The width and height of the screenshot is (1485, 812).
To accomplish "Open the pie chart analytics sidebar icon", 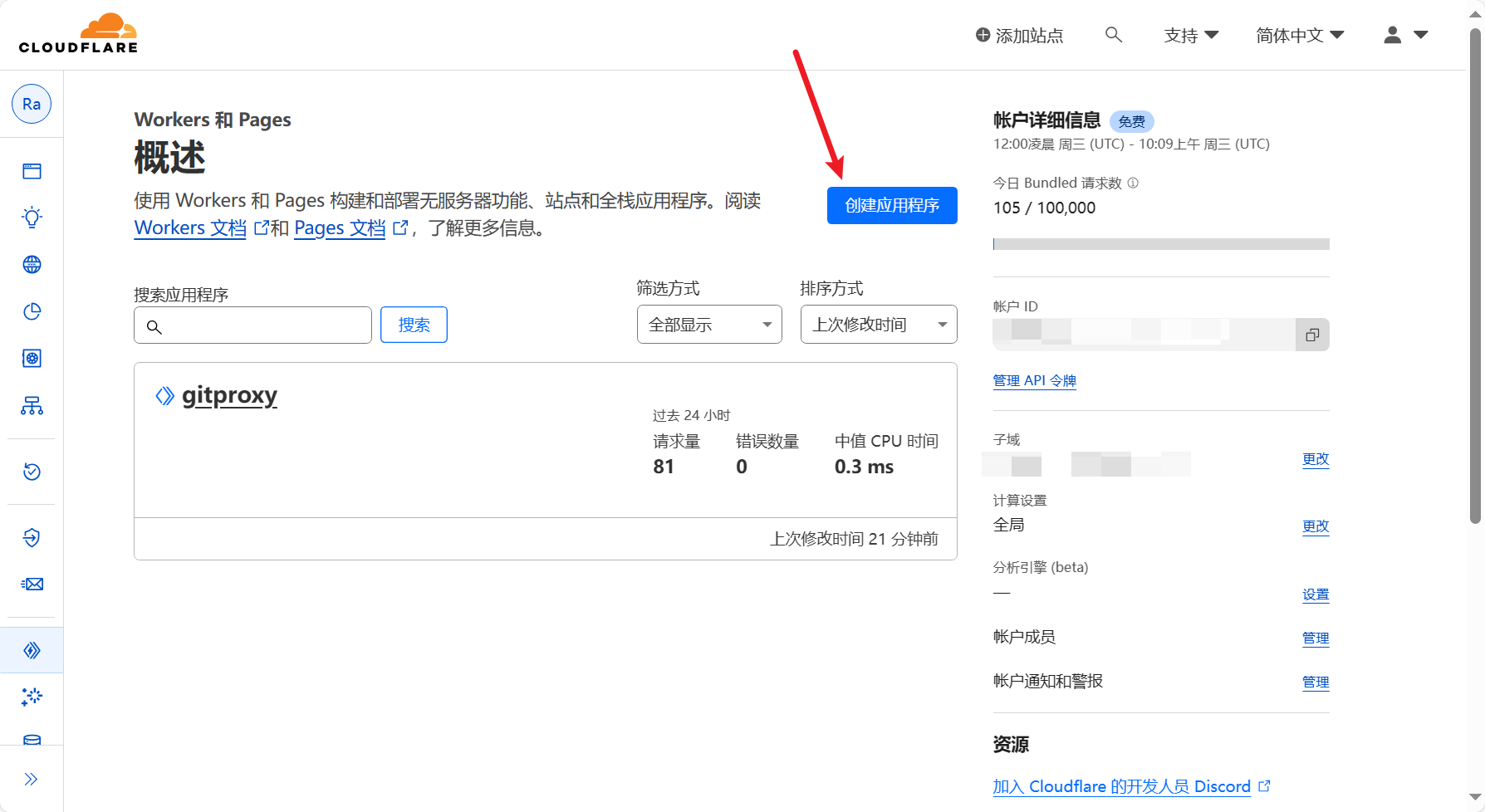I will point(32,311).
